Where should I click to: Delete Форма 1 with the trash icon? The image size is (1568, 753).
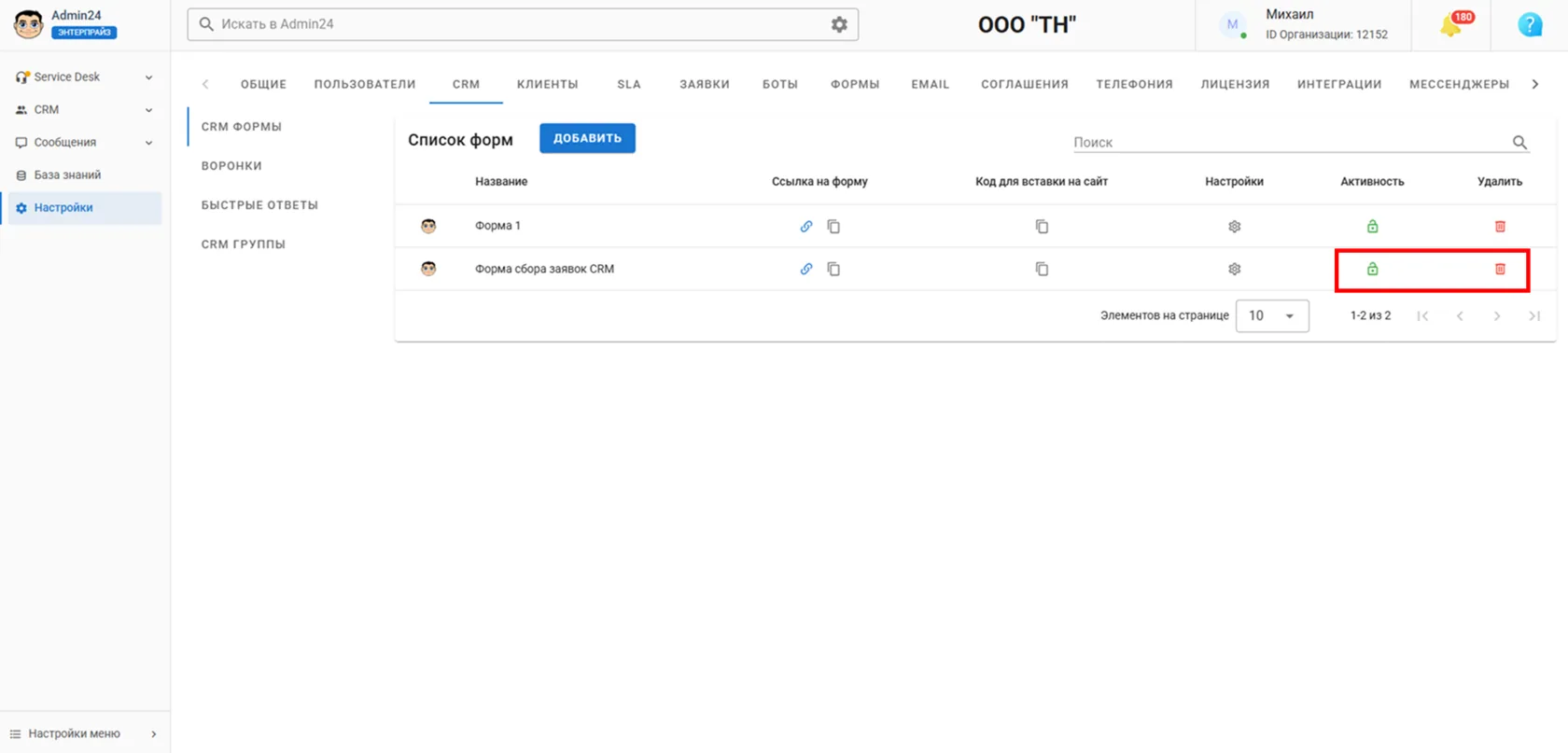tap(1500, 227)
